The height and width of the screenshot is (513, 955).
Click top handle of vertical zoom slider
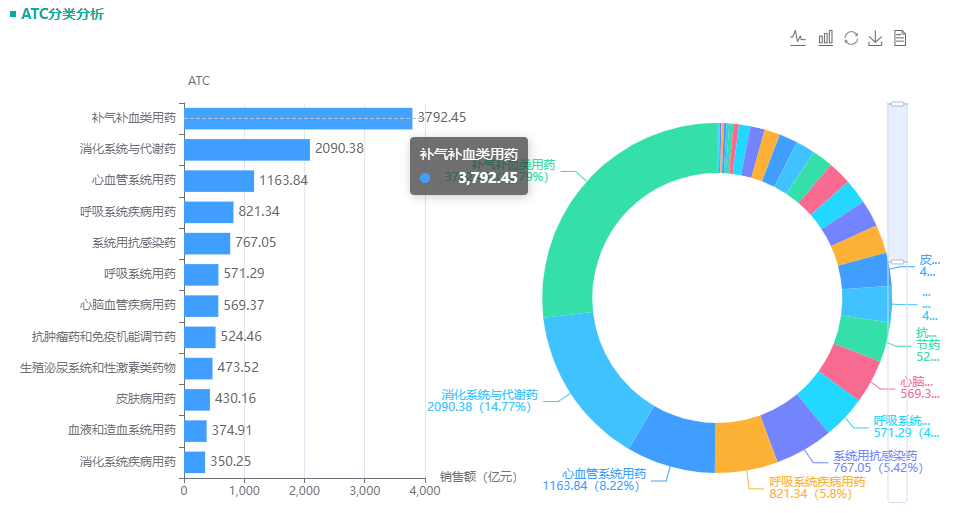(x=897, y=103)
